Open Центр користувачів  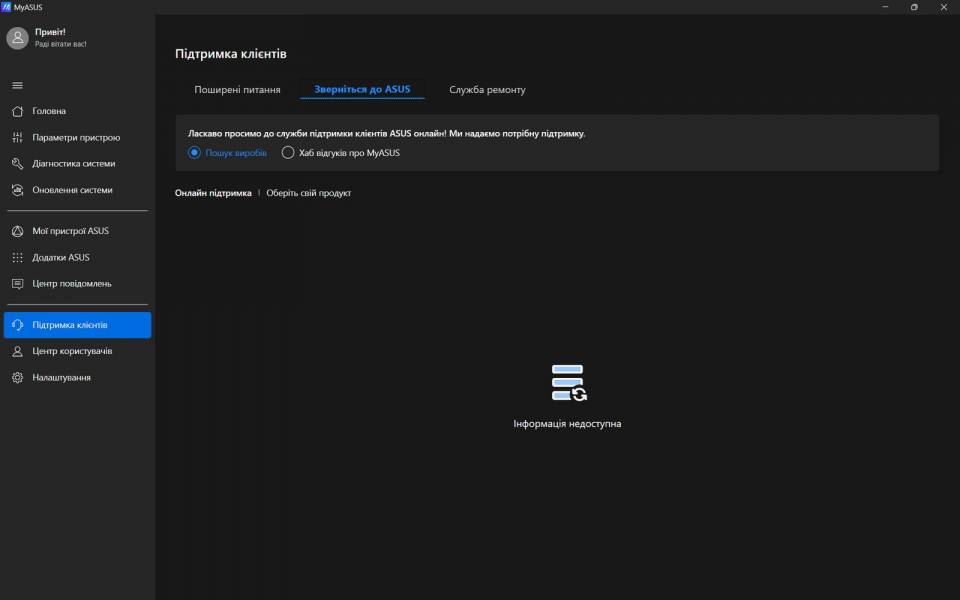77,351
